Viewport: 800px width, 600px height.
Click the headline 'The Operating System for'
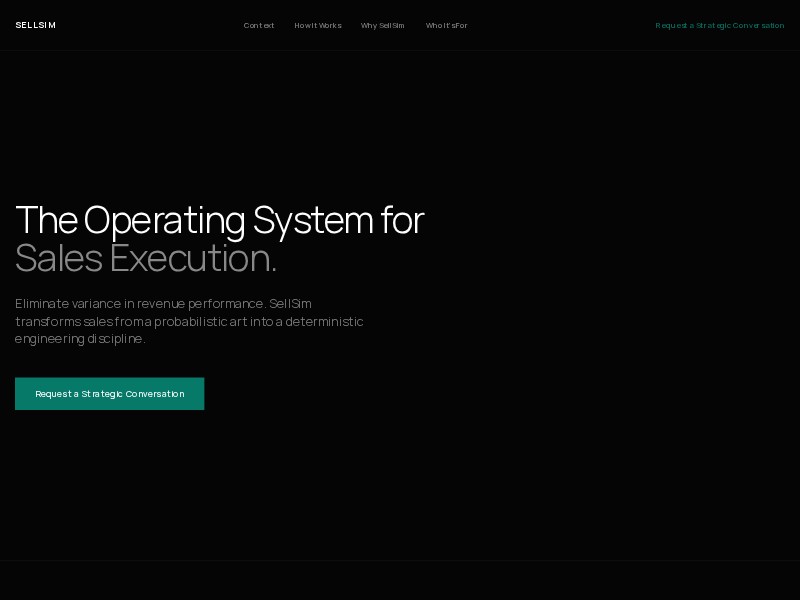point(219,219)
